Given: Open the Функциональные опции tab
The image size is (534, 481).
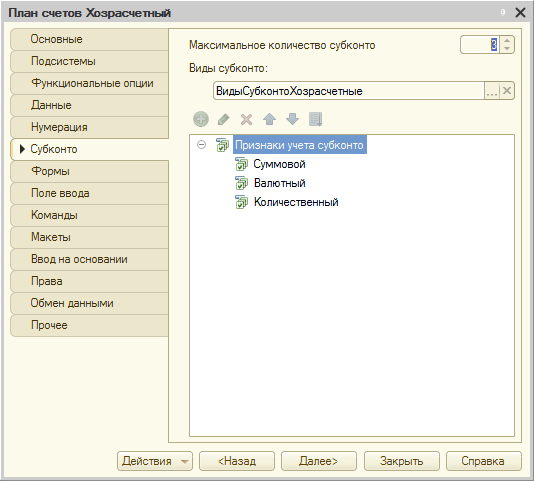Looking at the screenshot, I should [x=90, y=83].
